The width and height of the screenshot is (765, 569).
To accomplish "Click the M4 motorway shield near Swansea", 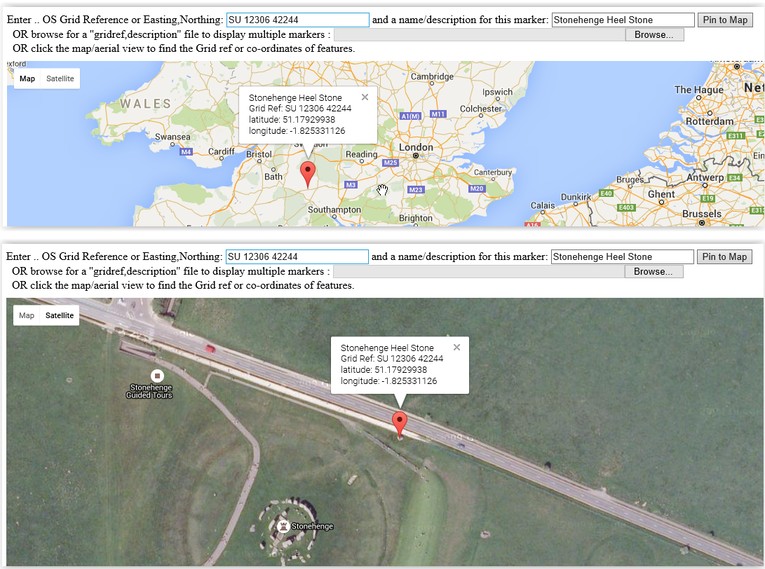I will click(x=186, y=152).
